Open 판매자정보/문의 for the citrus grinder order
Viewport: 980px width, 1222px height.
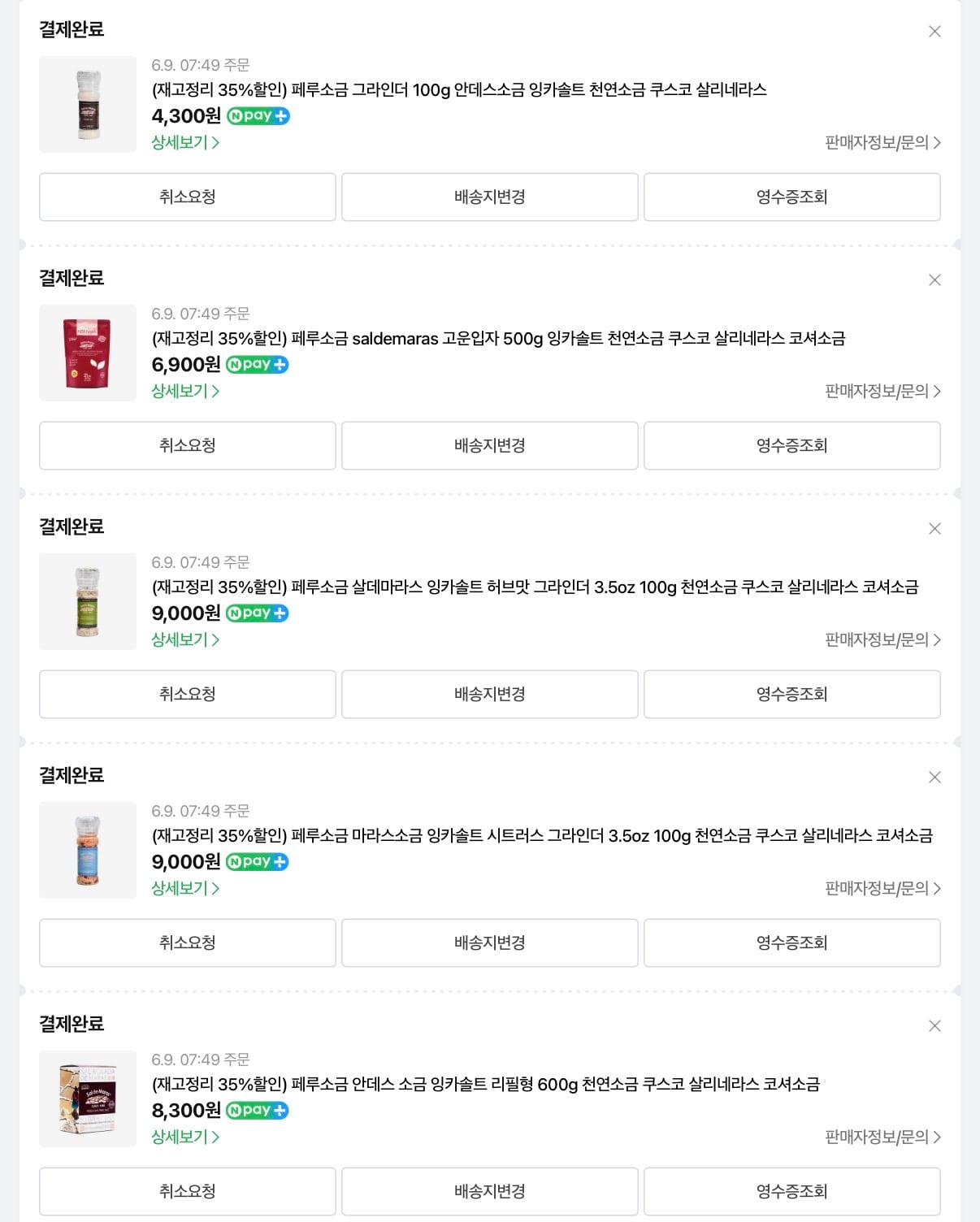point(882,888)
